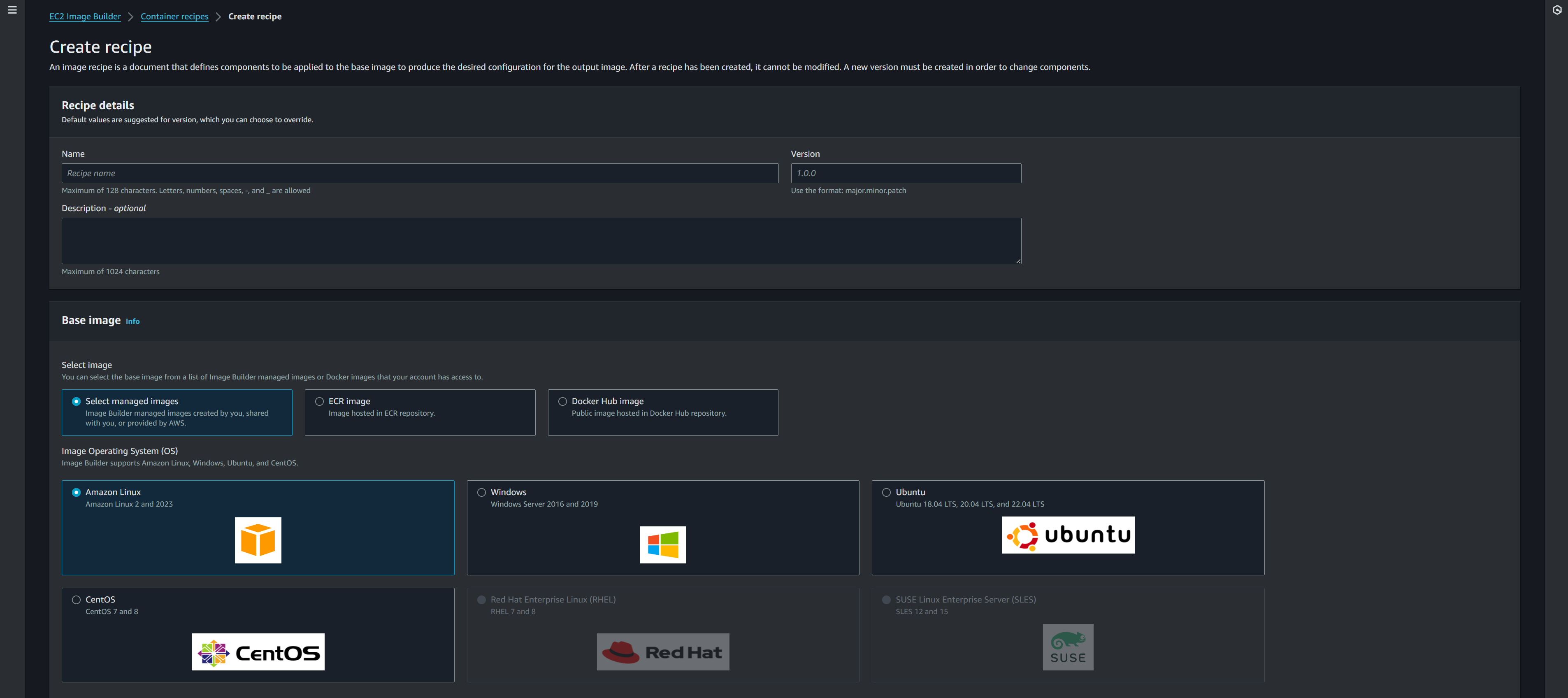The image size is (1568, 698).
Task: Click the top-right help panel icon
Action: pyautogui.click(x=1556, y=10)
